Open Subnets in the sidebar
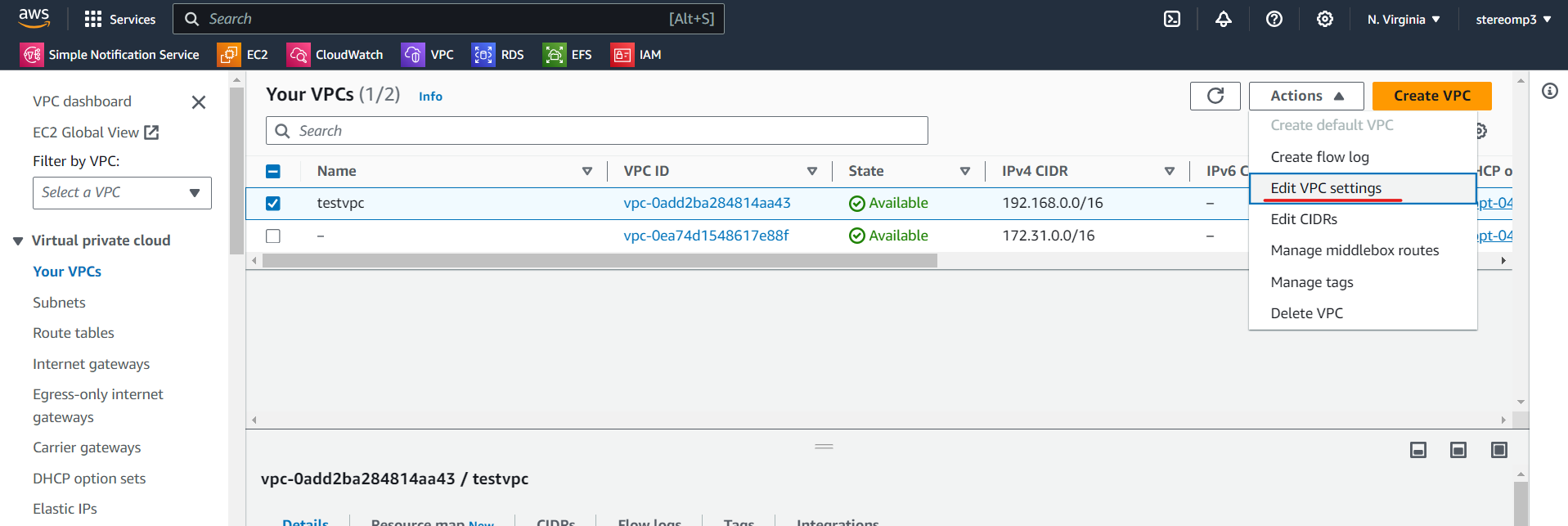Screen dimensions: 1568x526 point(59,303)
